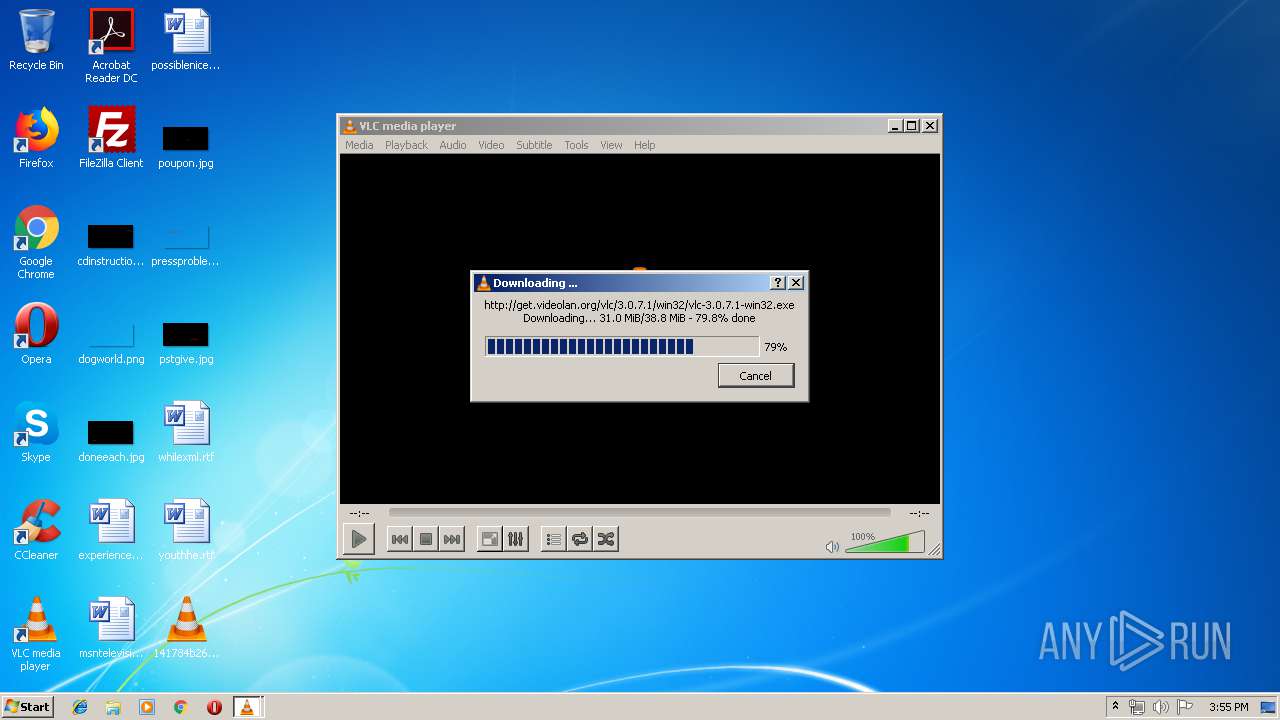Select the Opera desktop shortcut
Screen dimensions: 1280x720
click(x=36, y=334)
